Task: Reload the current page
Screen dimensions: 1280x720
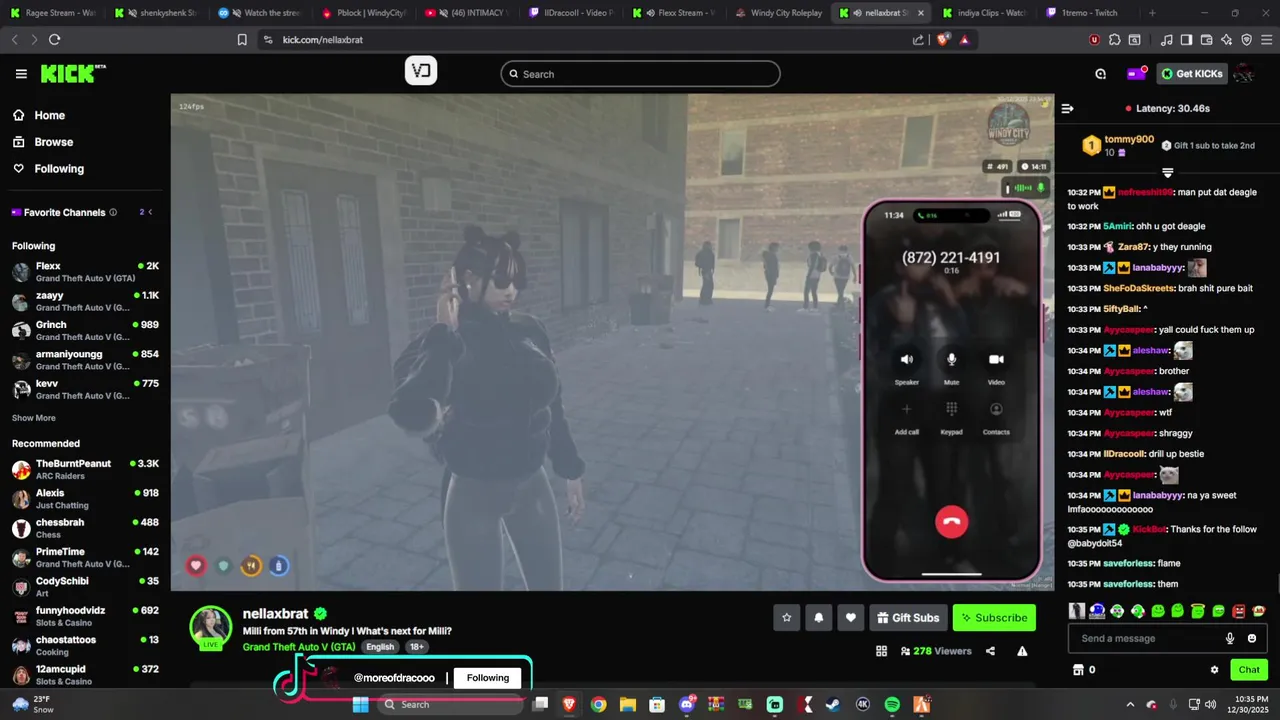Action: click(54, 40)
